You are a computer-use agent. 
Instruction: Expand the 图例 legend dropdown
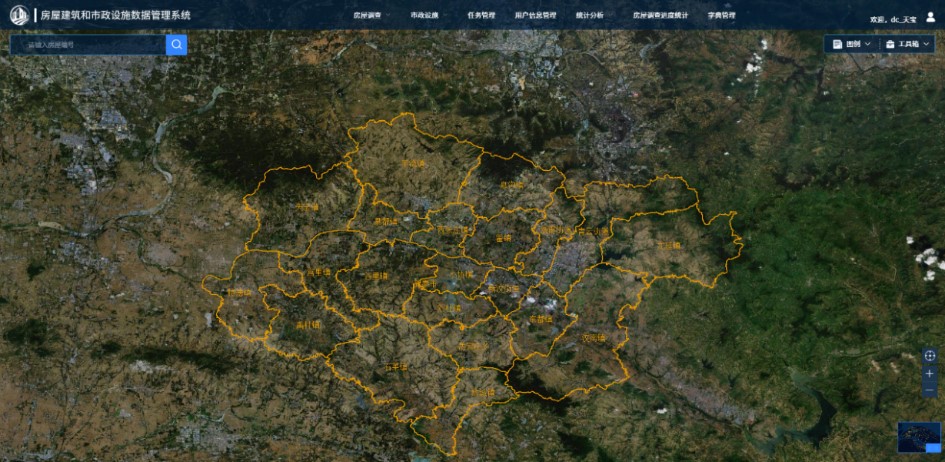click(x=867, y=44)
